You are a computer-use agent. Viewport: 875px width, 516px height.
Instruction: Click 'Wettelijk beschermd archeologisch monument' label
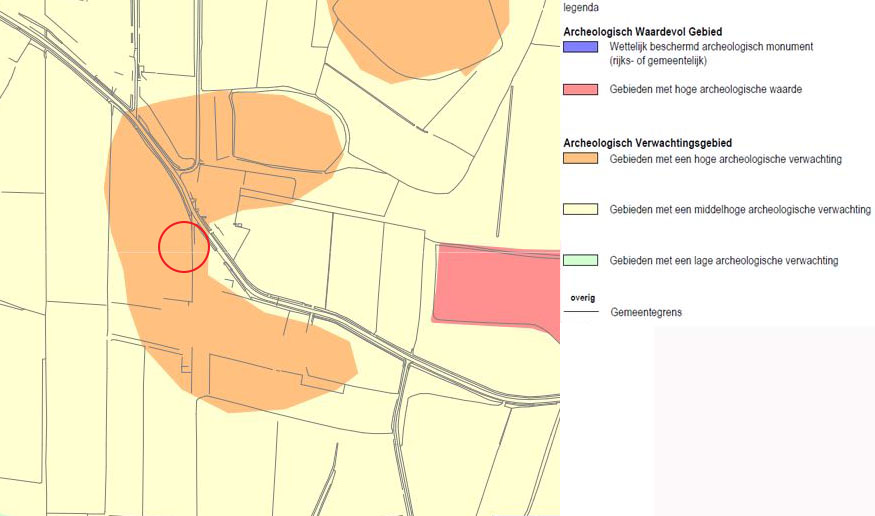coord(711,47)
